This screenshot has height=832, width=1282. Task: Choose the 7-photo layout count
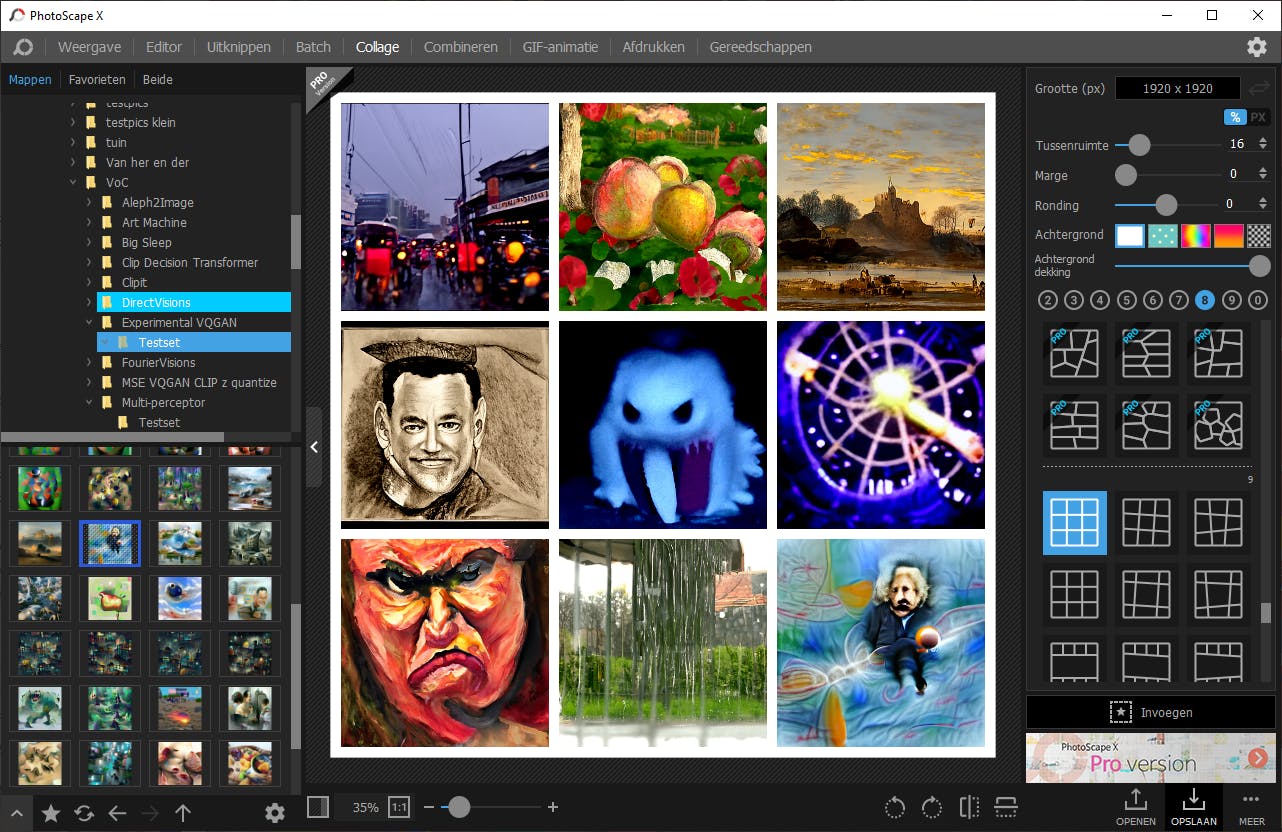pyautogui.click(x=1179, y=300)
